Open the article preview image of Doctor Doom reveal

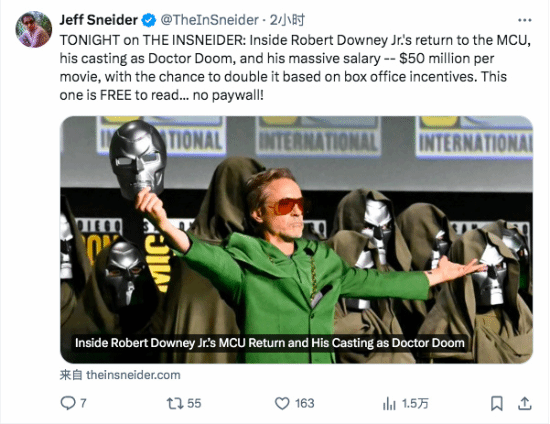pos(296,240)
